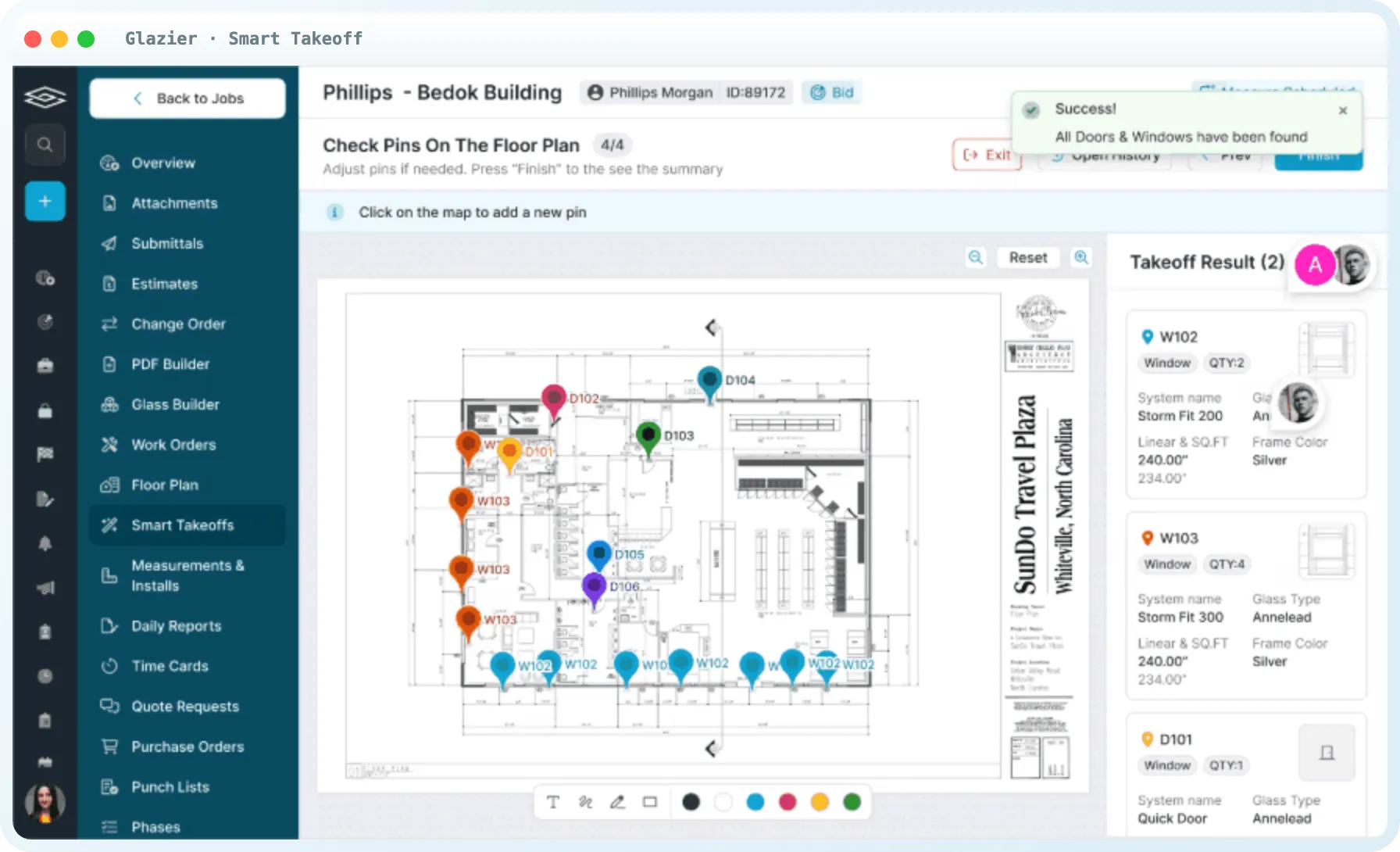The height and width of the screenshot is (852, 1400).
Task: Click the QTY:2 tag on W102
Action: point(1227,363)
